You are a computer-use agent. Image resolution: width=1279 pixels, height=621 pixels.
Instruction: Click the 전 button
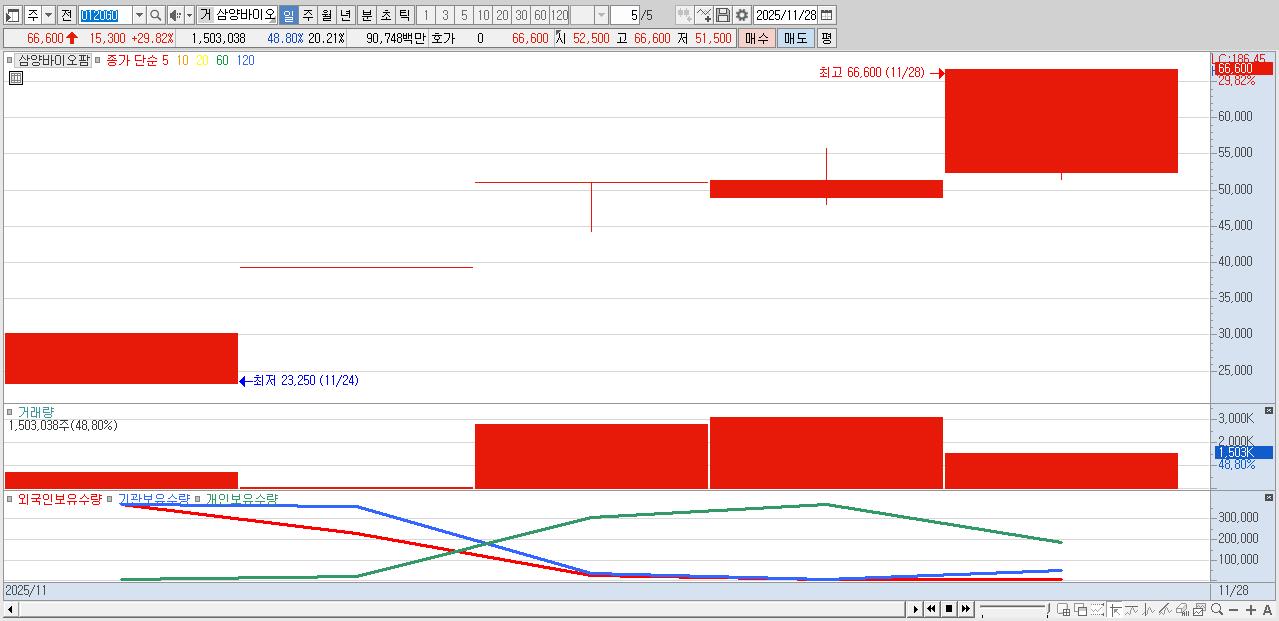(x=66, y=15)
